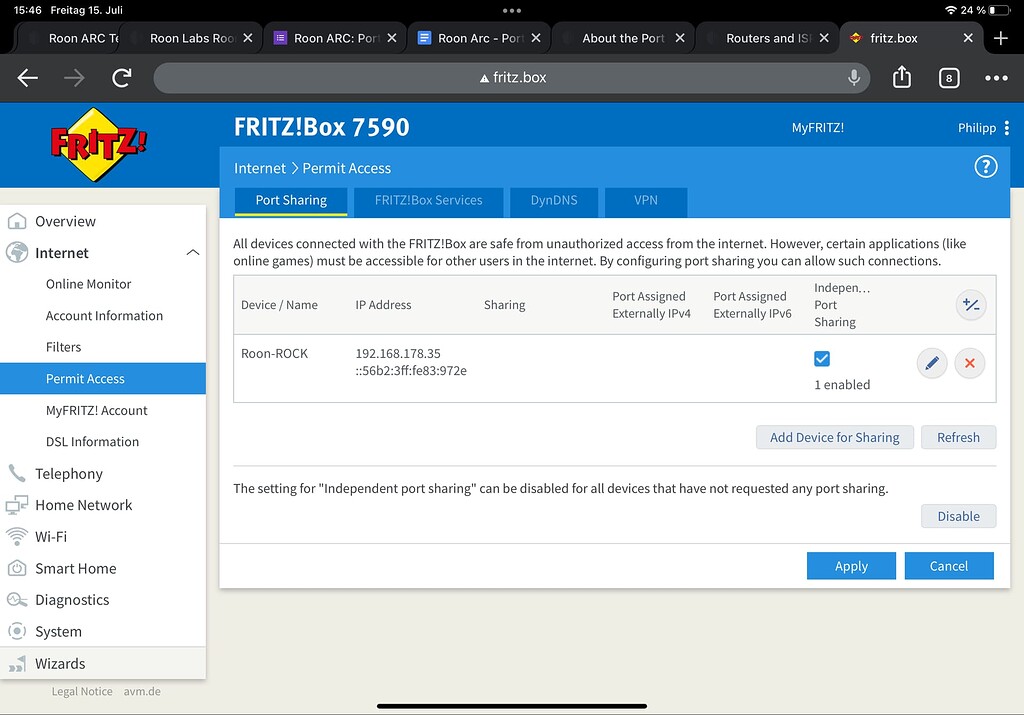
Task: Click the Cancel button
Action: pyautogui.click(x=949, y=566)
